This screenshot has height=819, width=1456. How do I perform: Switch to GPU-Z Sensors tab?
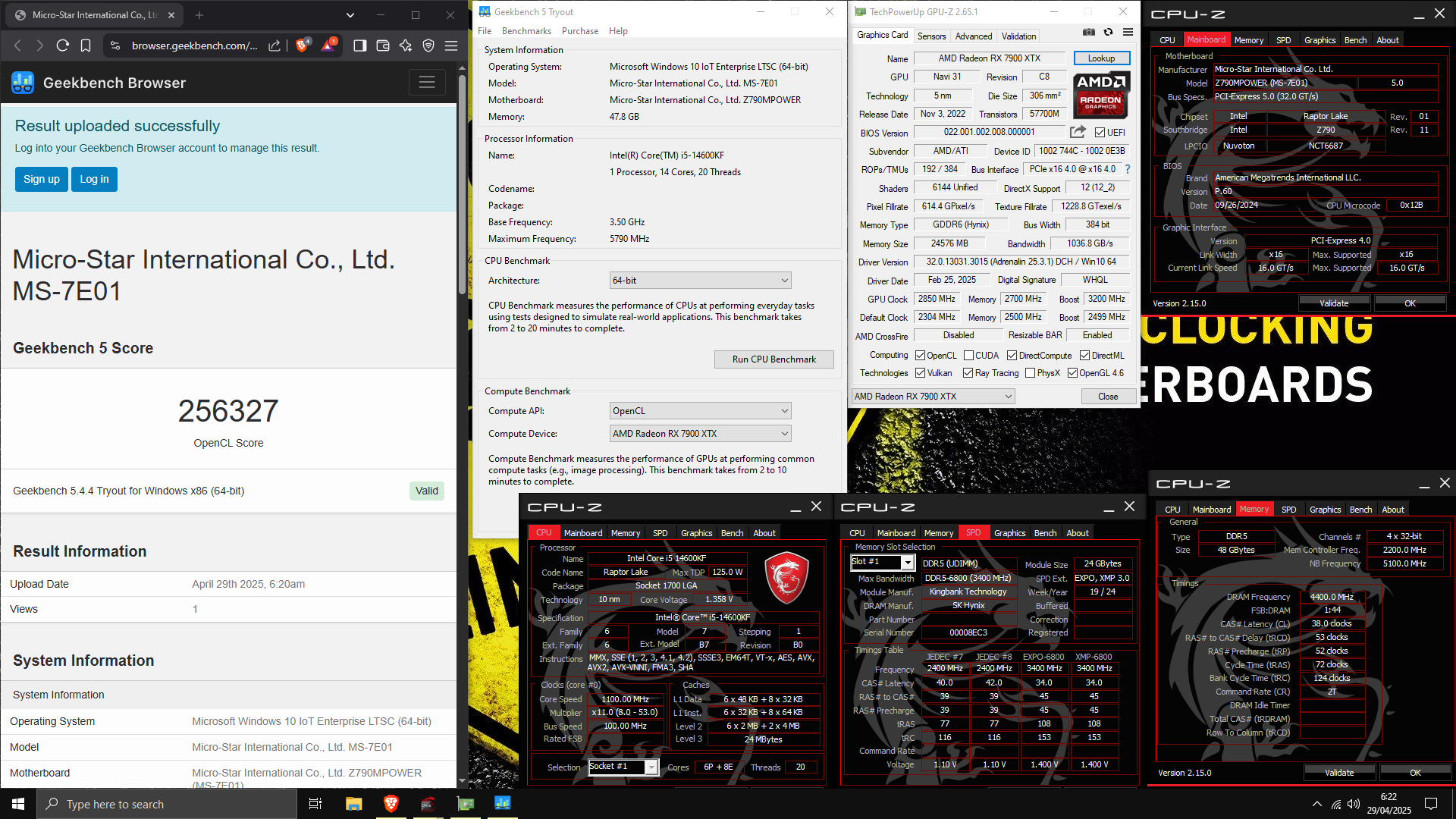coord(931,36)
